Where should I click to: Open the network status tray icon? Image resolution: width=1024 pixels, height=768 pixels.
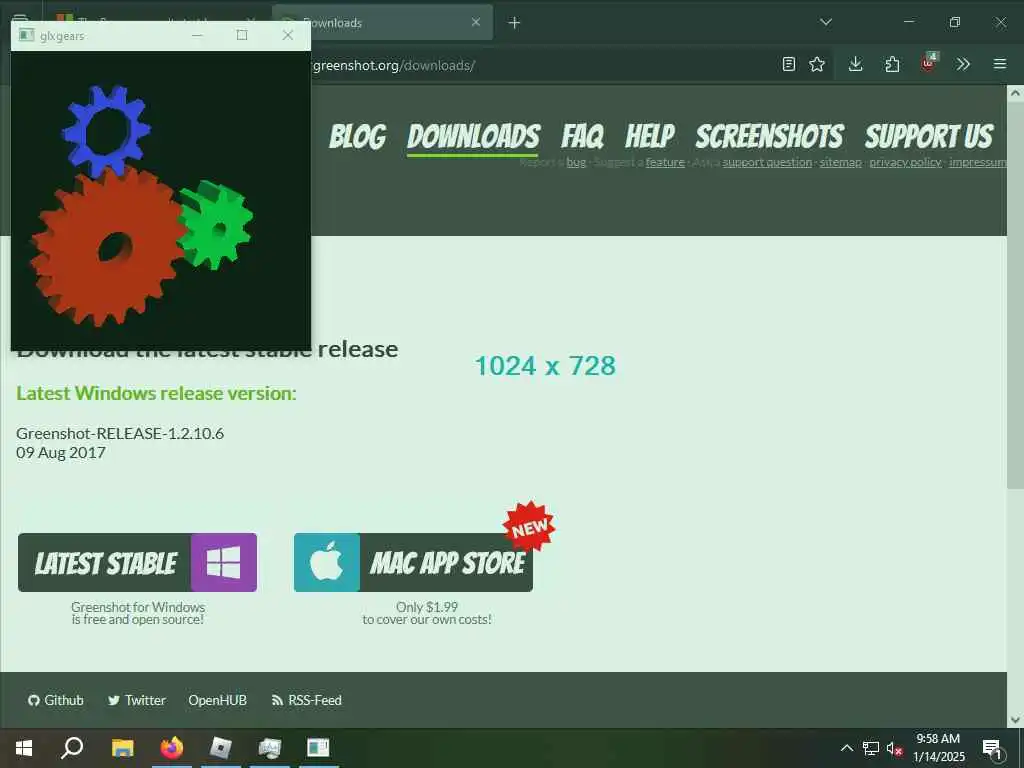(871, 748)
